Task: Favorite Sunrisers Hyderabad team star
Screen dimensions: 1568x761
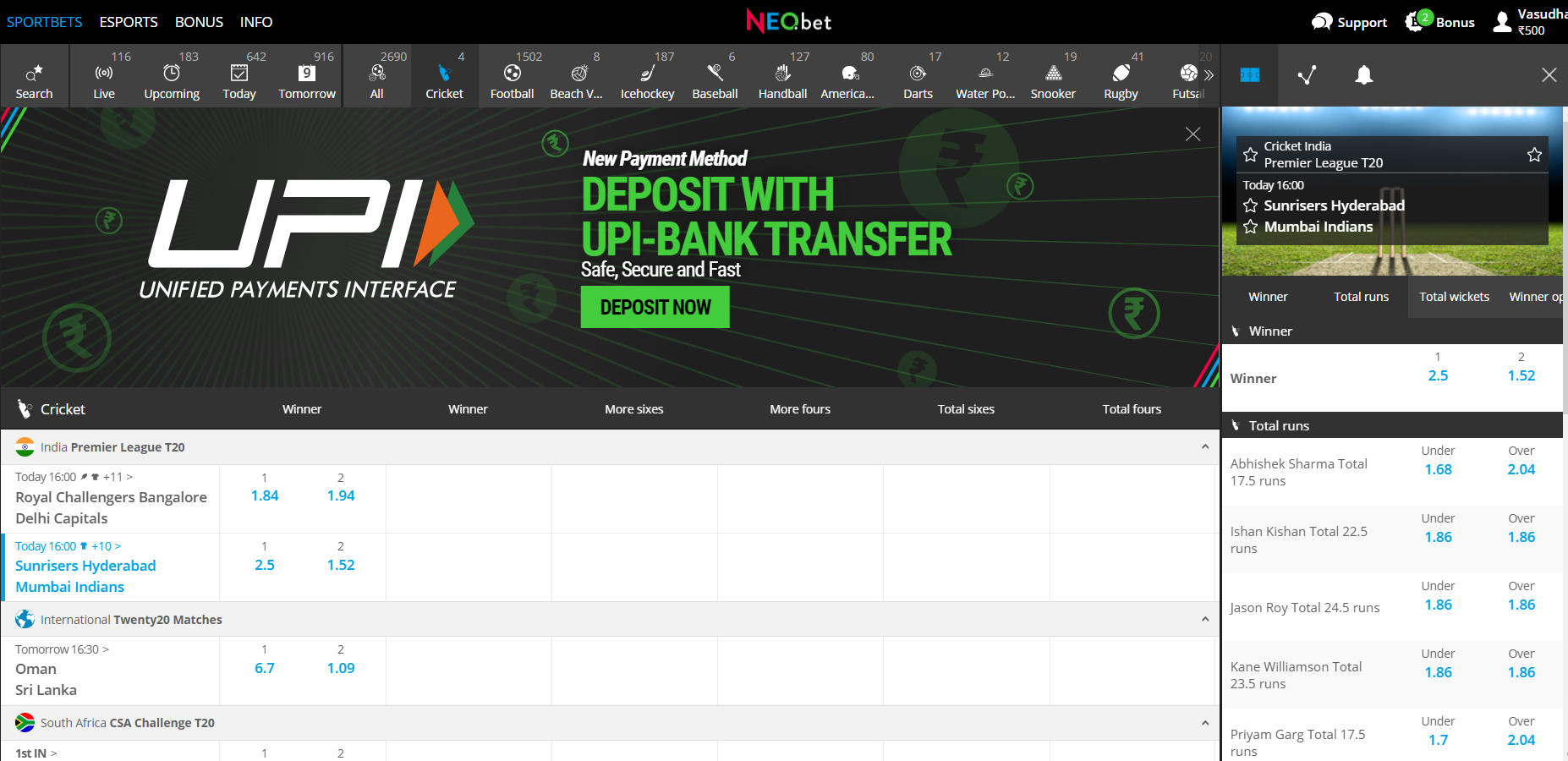Action: point(1250,205)
